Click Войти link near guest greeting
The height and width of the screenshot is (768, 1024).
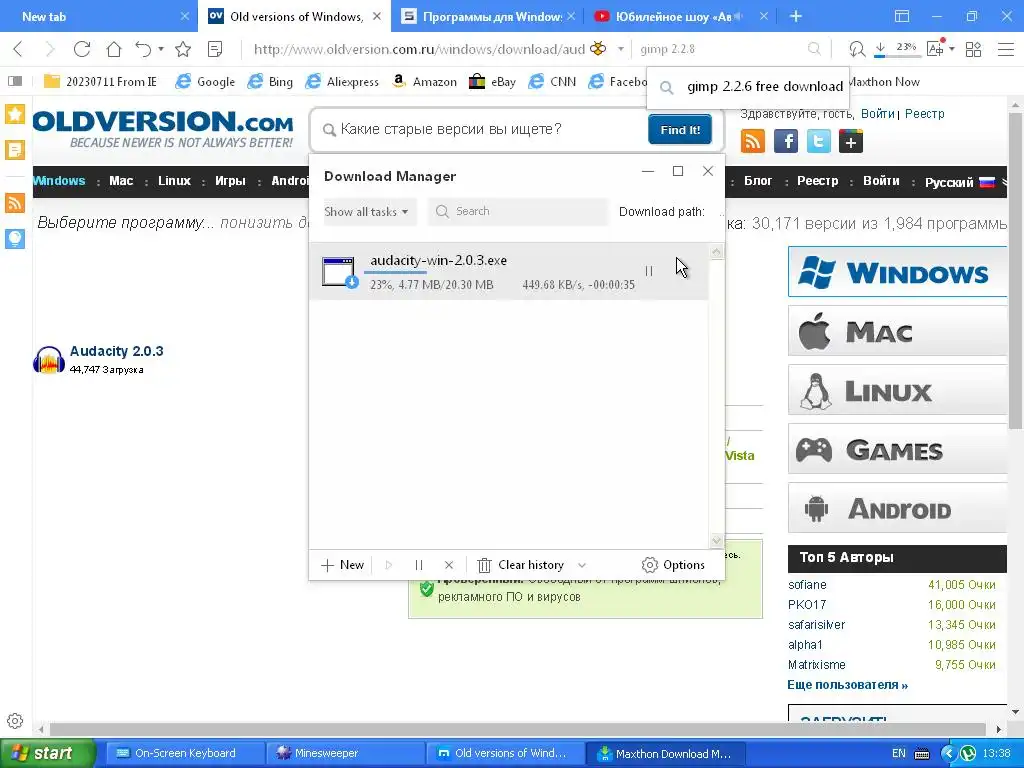click(x=877, y=114)
